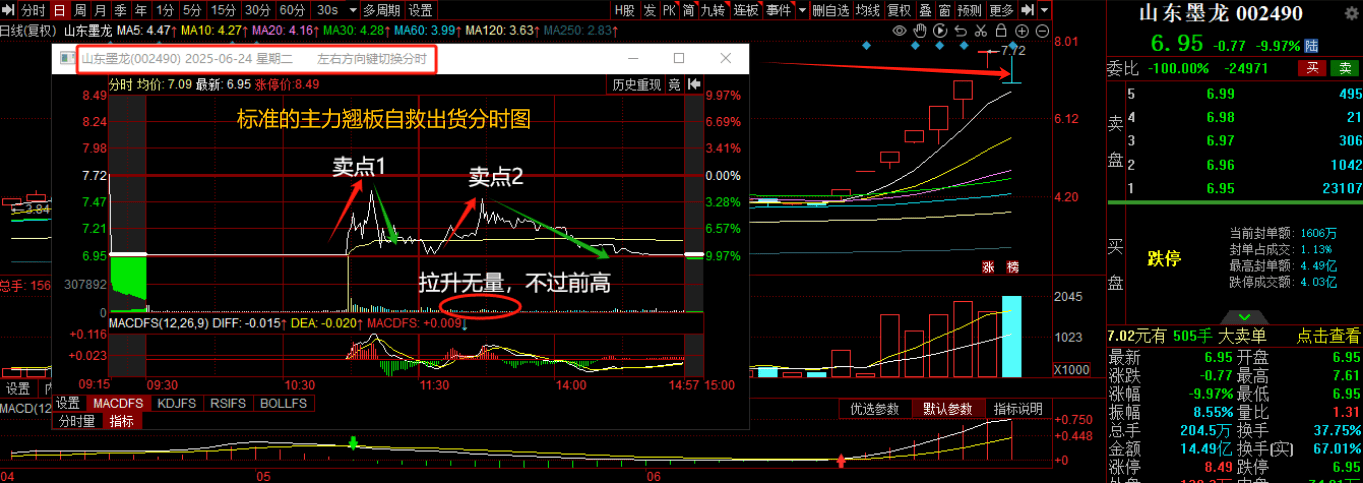This screenshot has height=483, width=1363.
Task: Select the 周 weekly period tab
Action: click(81, 10)
